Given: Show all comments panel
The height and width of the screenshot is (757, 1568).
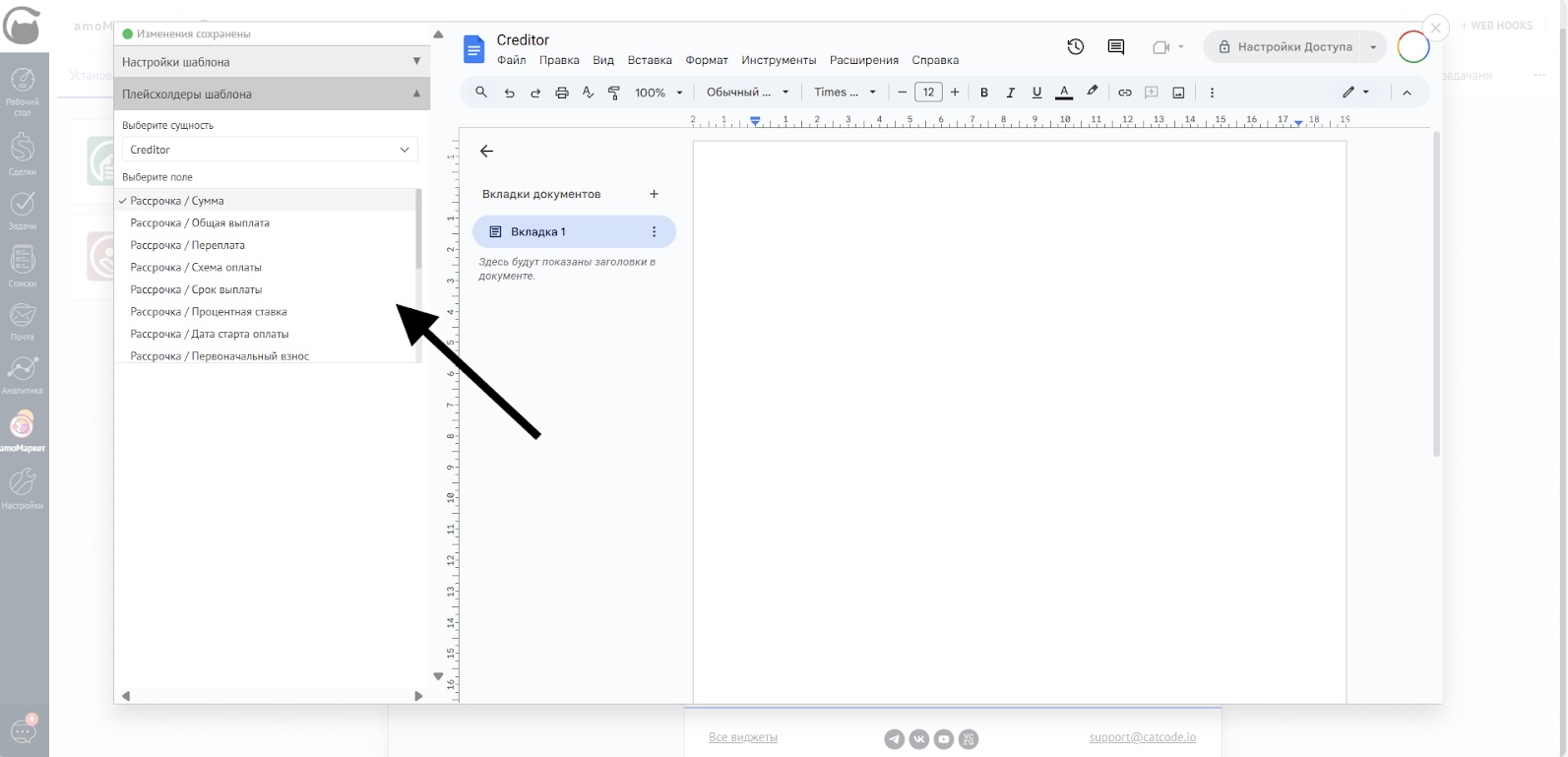Looking at the screenshot, I should 1116,46.
